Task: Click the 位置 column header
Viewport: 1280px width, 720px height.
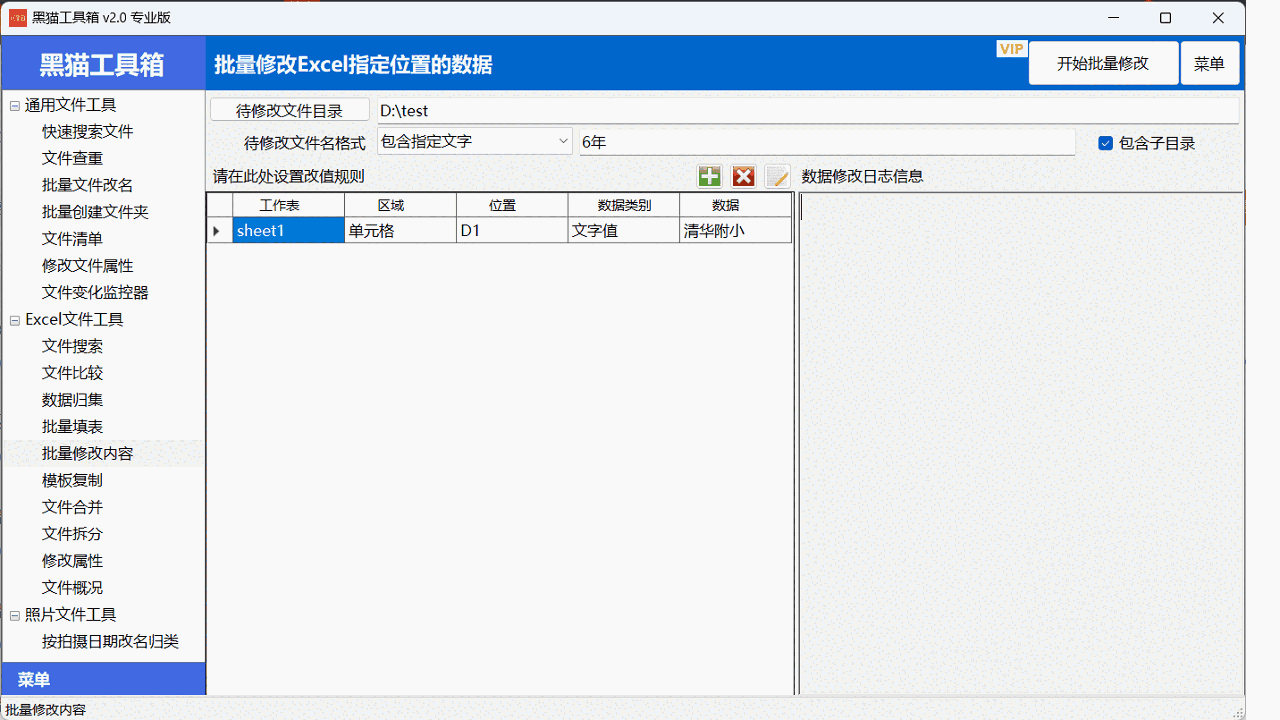Action: (513, 205)
